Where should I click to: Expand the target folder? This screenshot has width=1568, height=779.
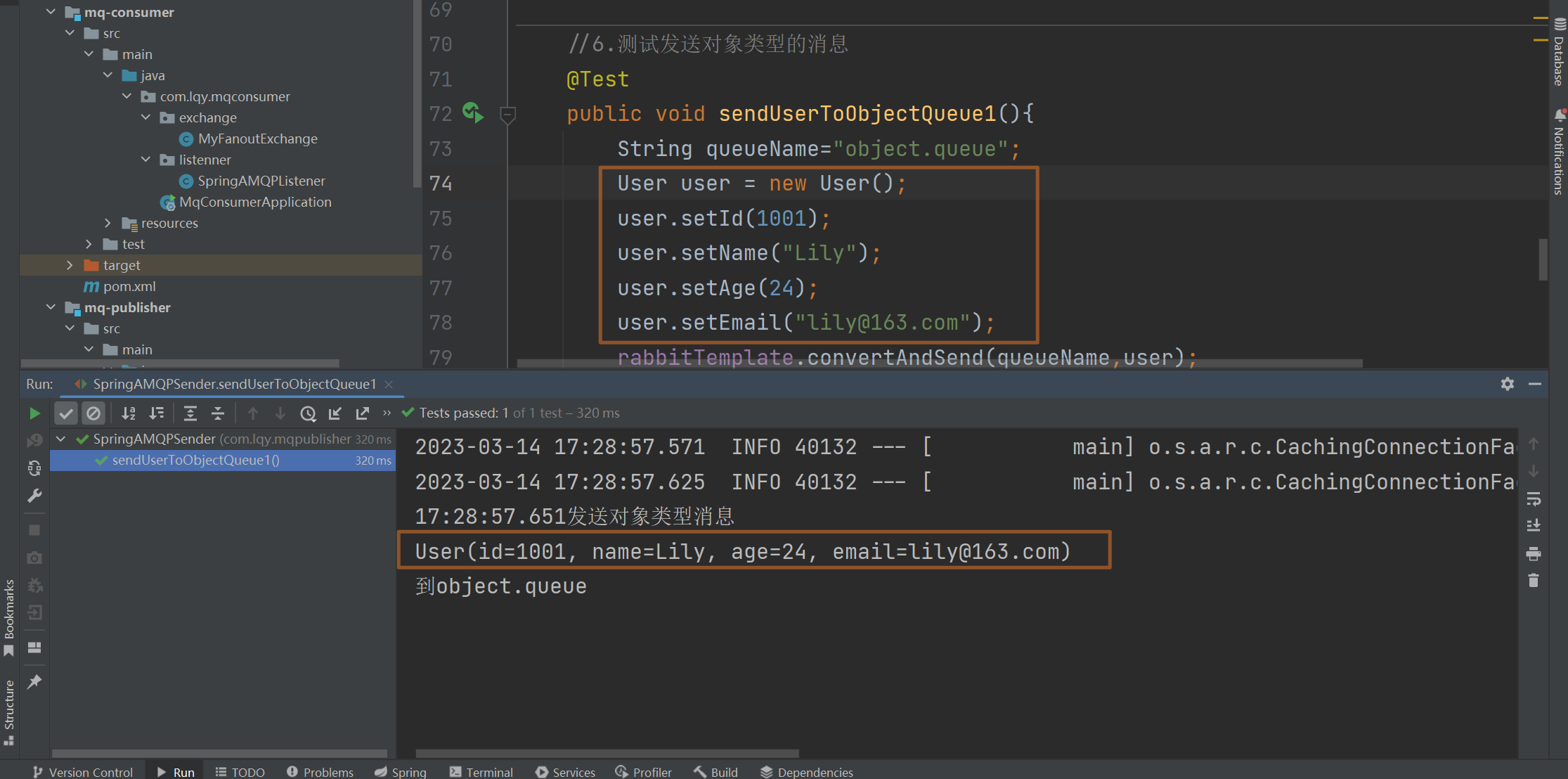coord(70,265)
